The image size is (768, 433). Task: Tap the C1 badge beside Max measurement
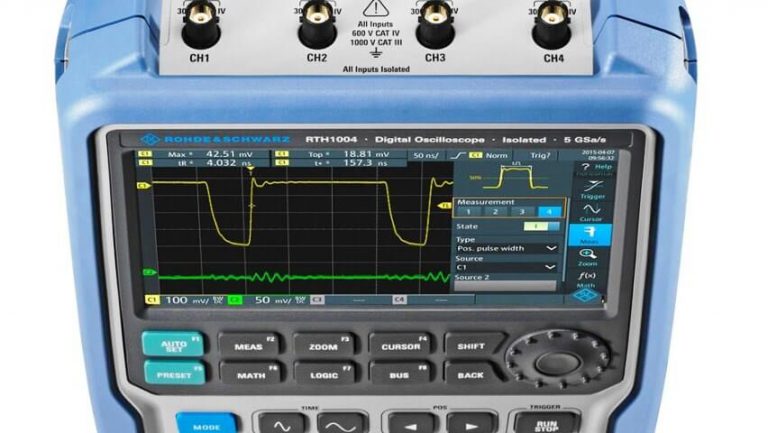(145, 154)
